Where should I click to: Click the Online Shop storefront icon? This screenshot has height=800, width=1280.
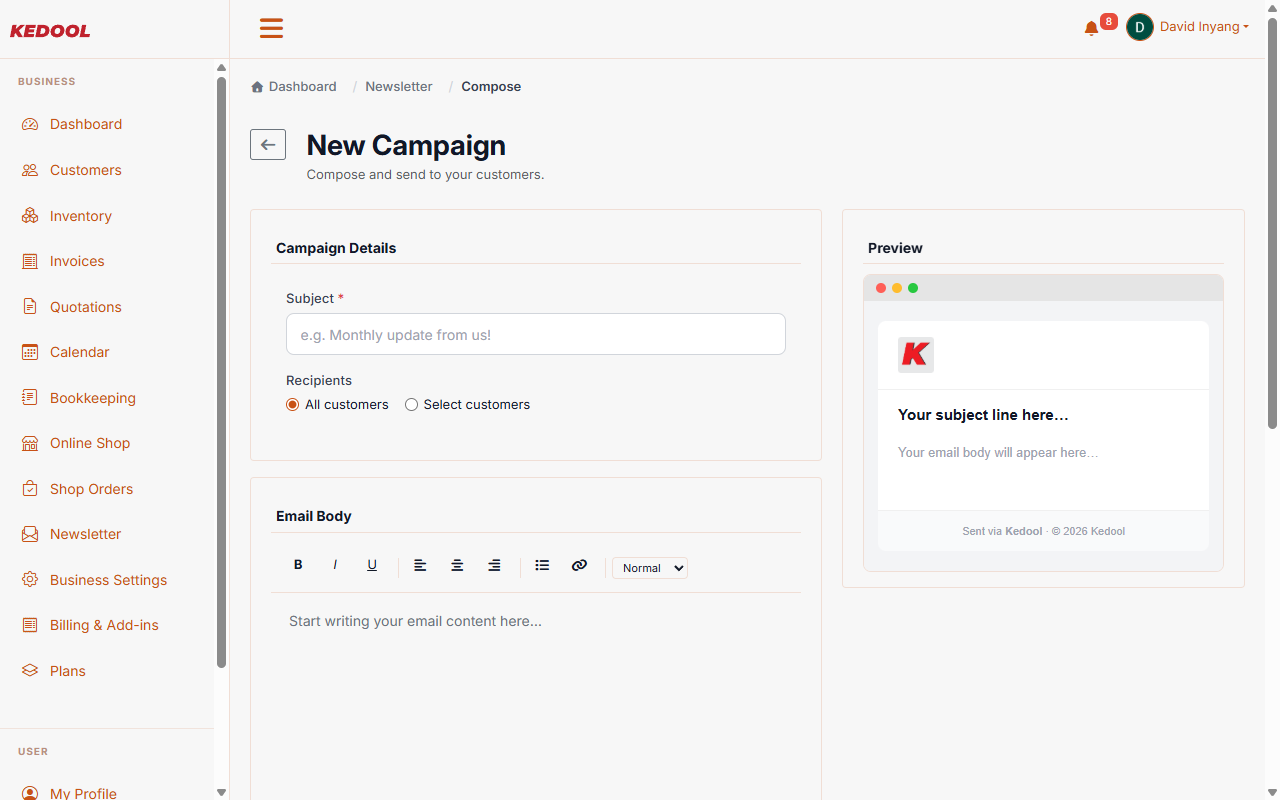(30, 443)
